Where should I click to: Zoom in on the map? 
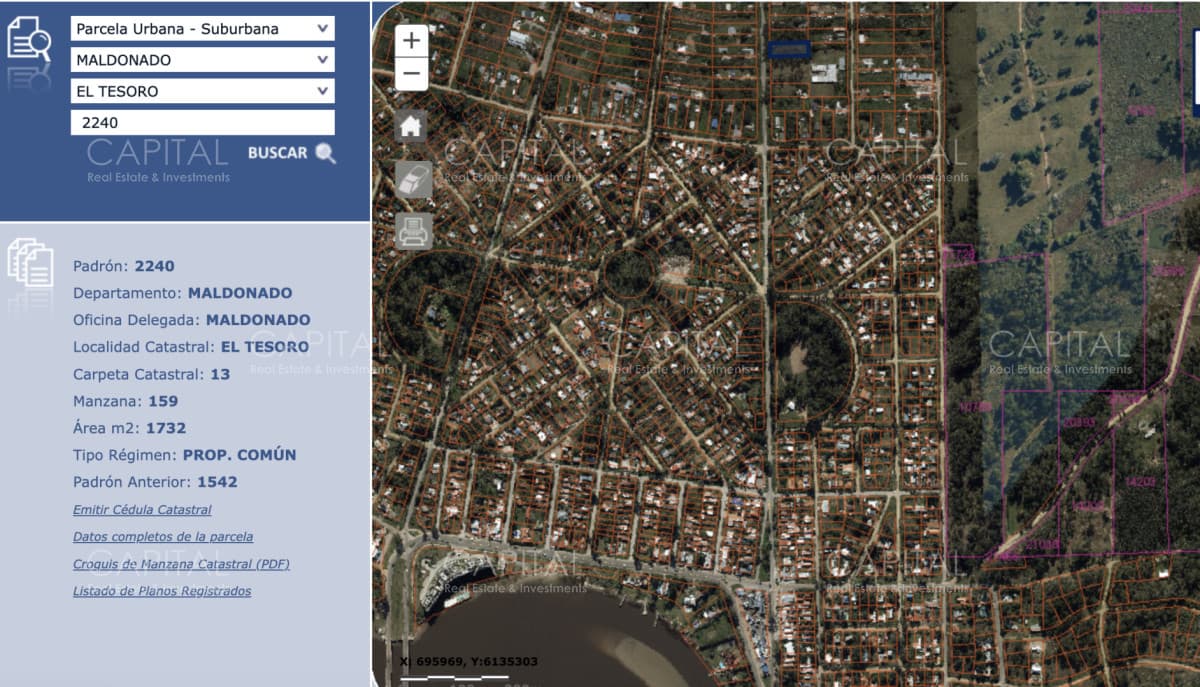click(x=412, y=41)
